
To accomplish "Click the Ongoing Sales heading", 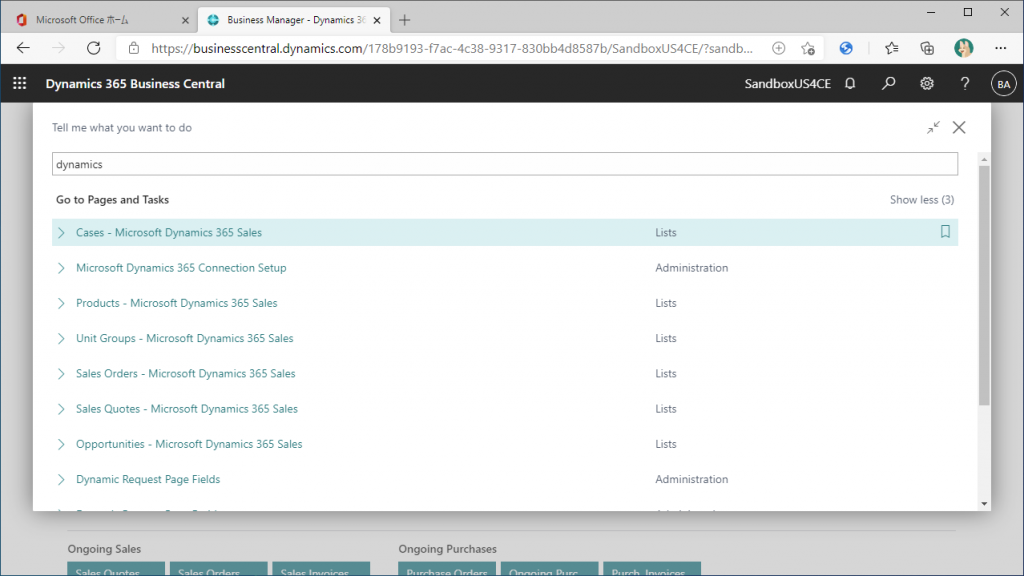I will tap(104, 549).
